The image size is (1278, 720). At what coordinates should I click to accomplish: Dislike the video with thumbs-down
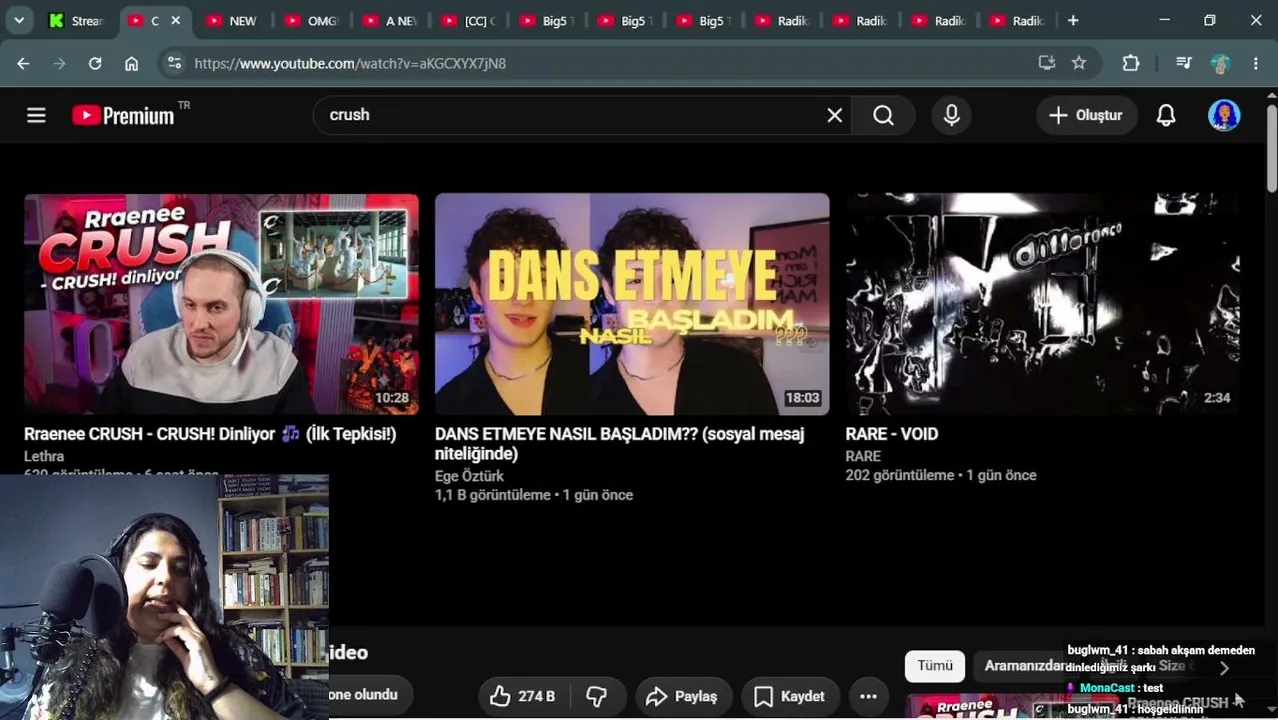(x=597, y=696)
